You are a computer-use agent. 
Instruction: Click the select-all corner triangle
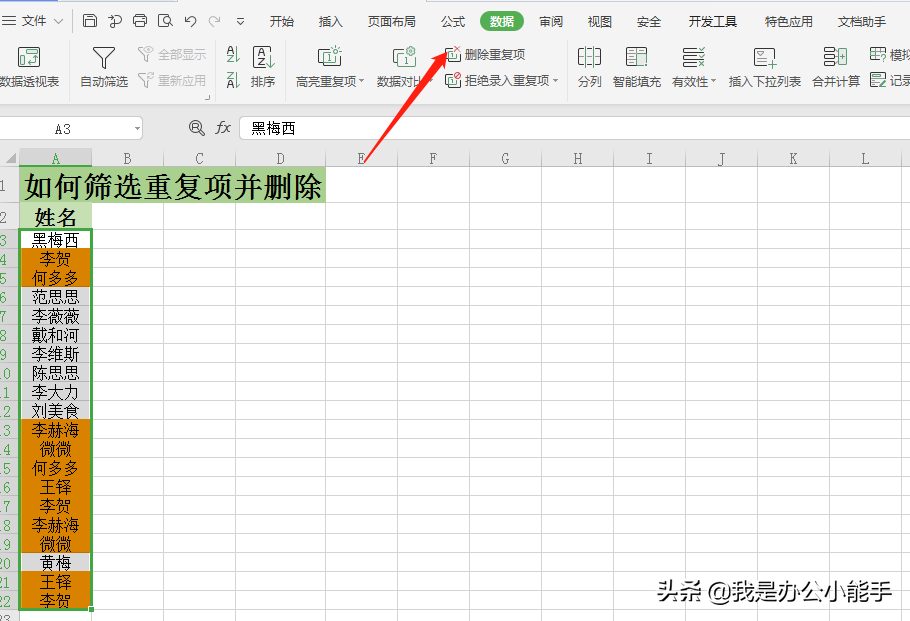(x=10, y=158)
